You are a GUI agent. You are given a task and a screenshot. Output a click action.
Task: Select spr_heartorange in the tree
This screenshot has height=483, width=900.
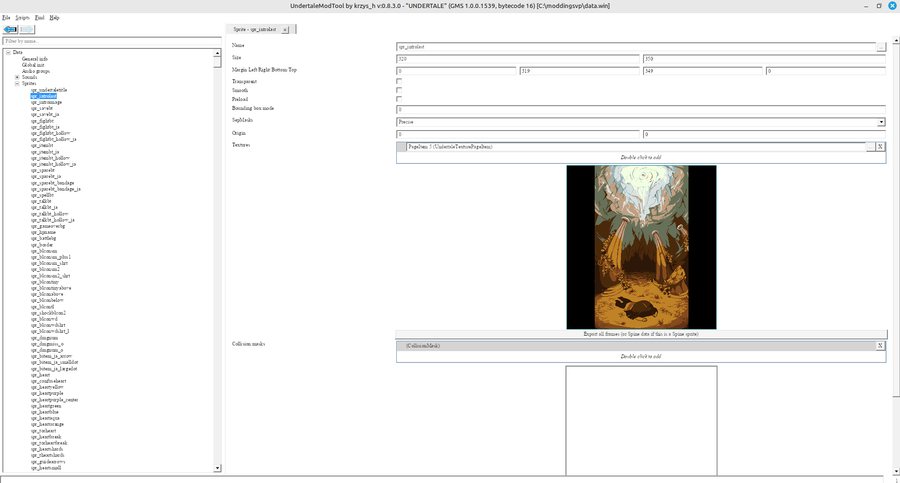point(47,424)
